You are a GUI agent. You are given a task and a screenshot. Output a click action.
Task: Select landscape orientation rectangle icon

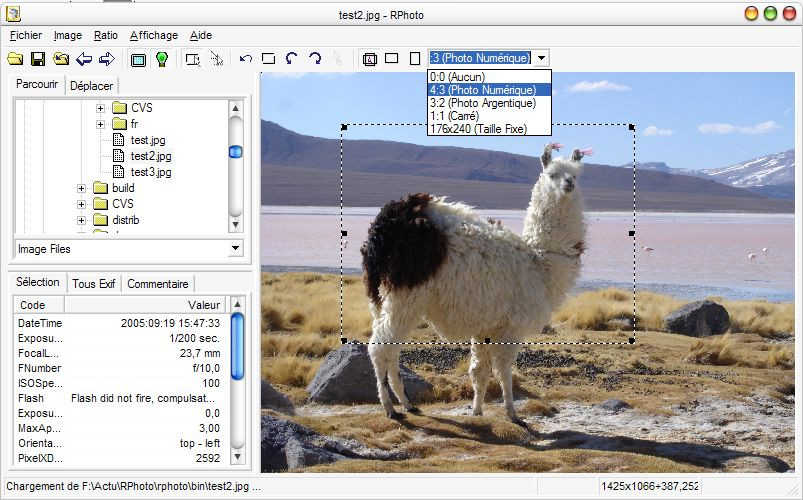[392, 58]
